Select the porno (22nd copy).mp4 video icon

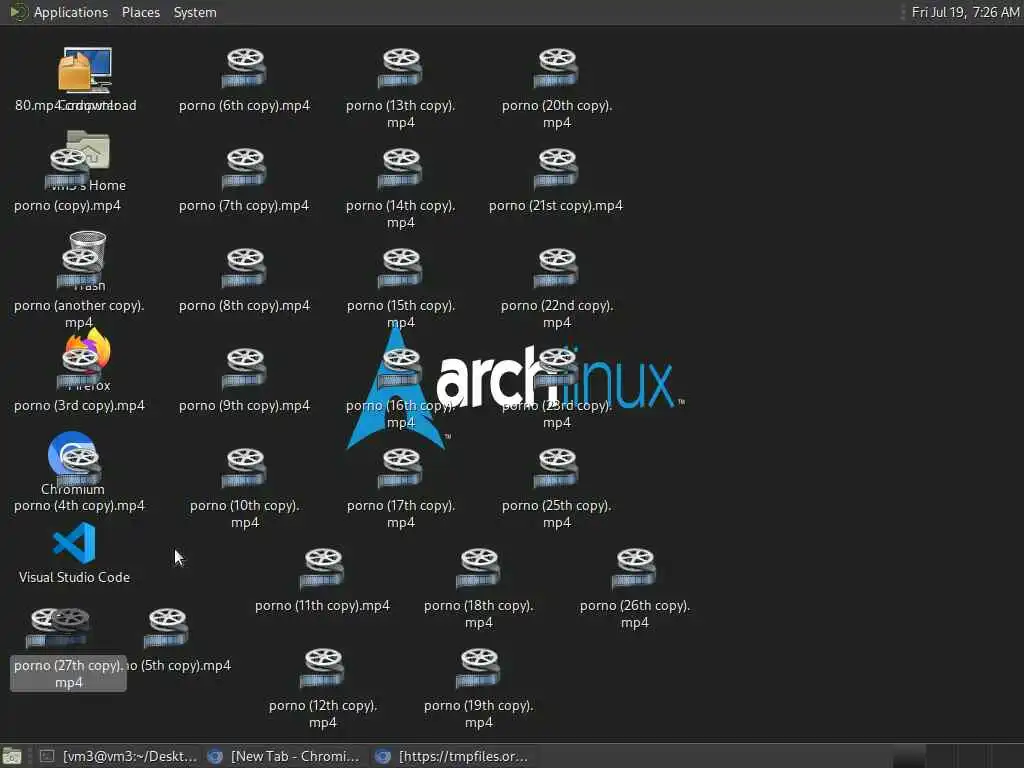[x=556, y=268]
